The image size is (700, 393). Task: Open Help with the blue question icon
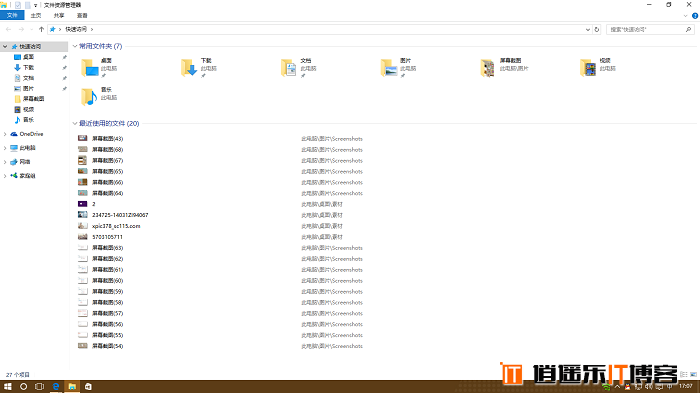point(695,16)
